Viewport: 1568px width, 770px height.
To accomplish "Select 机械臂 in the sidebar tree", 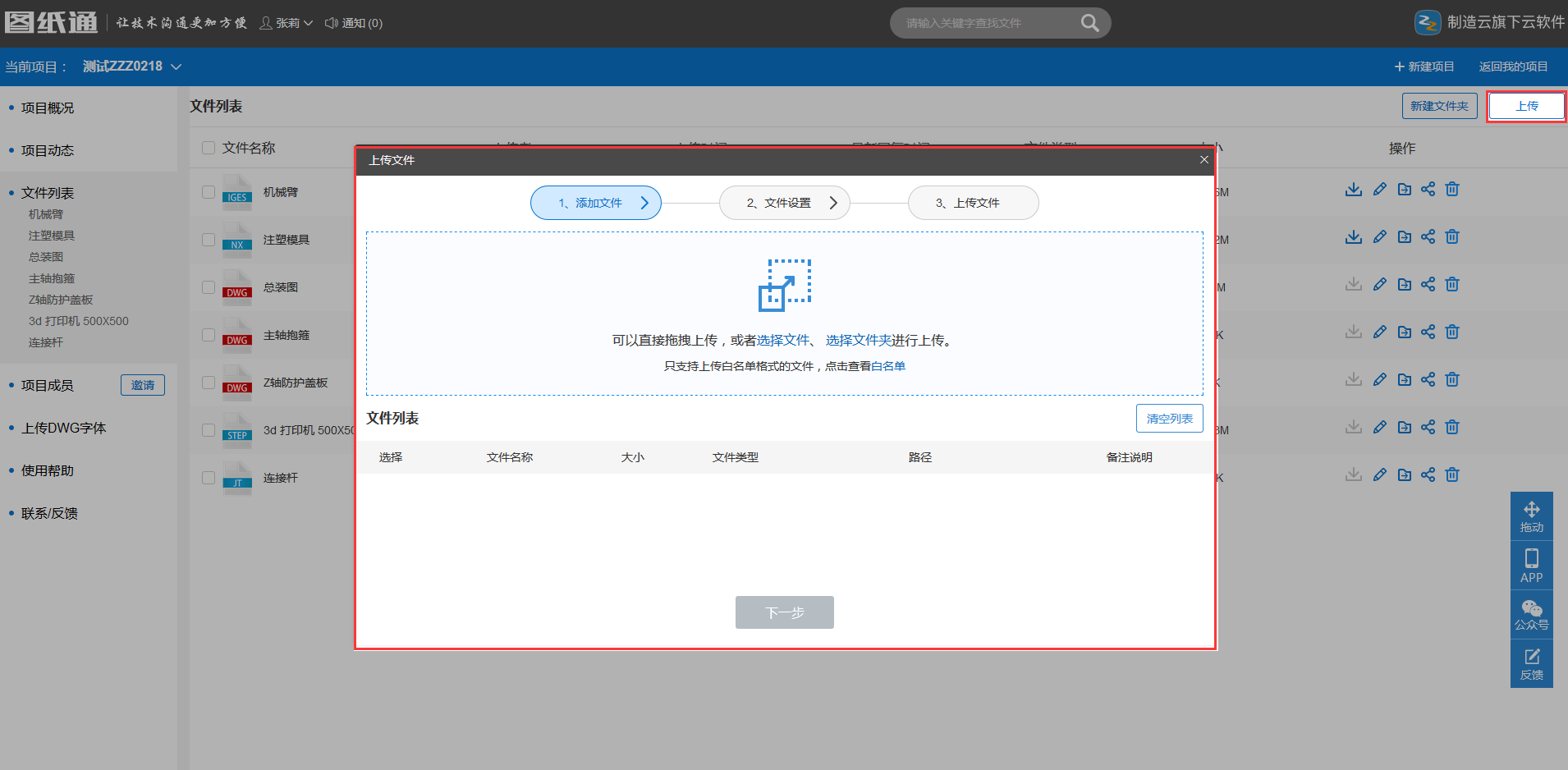I will pyautogui.click(x=46, y=214).
